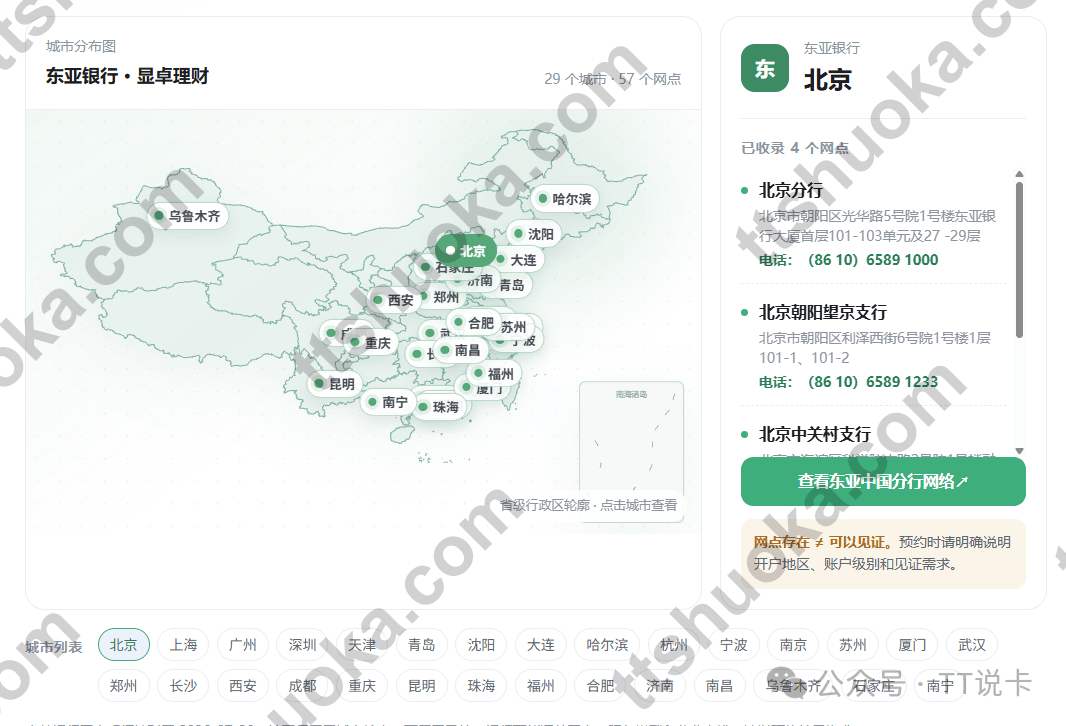The width and height of the screenshot is (1066, 726).
Task: Select 天津 in the city list
Action: coord(362,644)
